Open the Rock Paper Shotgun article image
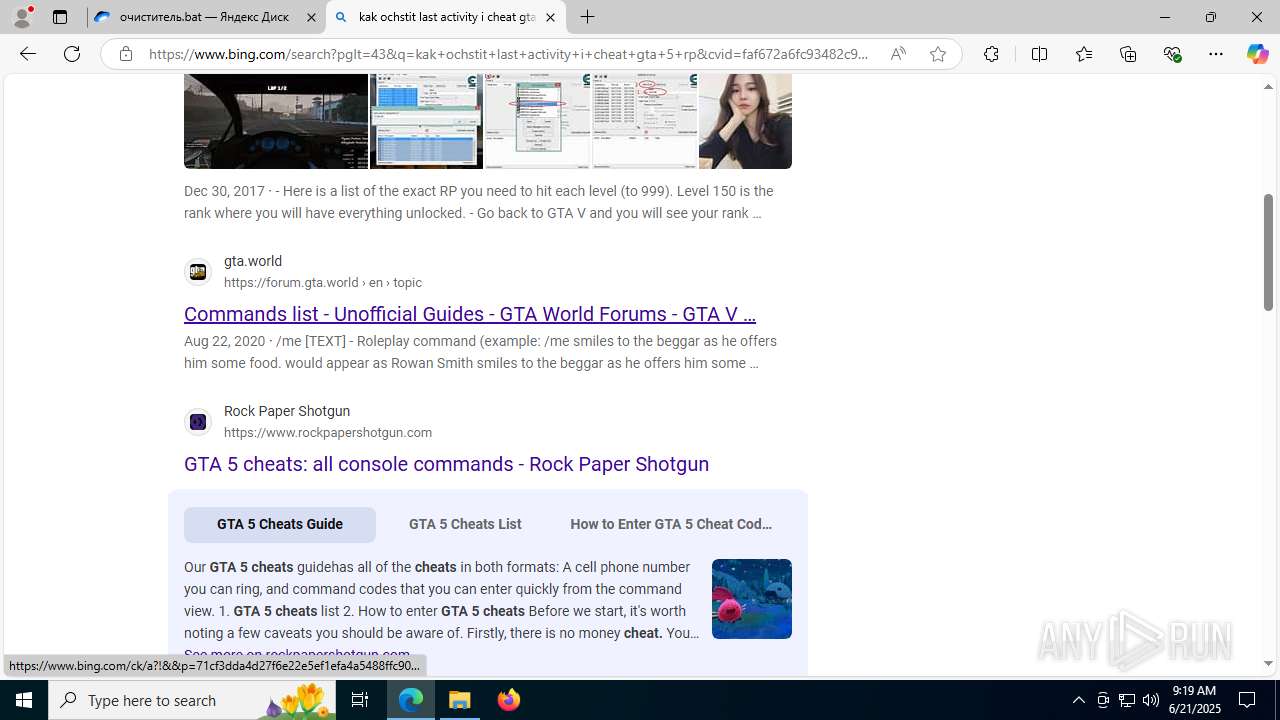Screen dimensions: 1280x720 click(x=752, y=599)
